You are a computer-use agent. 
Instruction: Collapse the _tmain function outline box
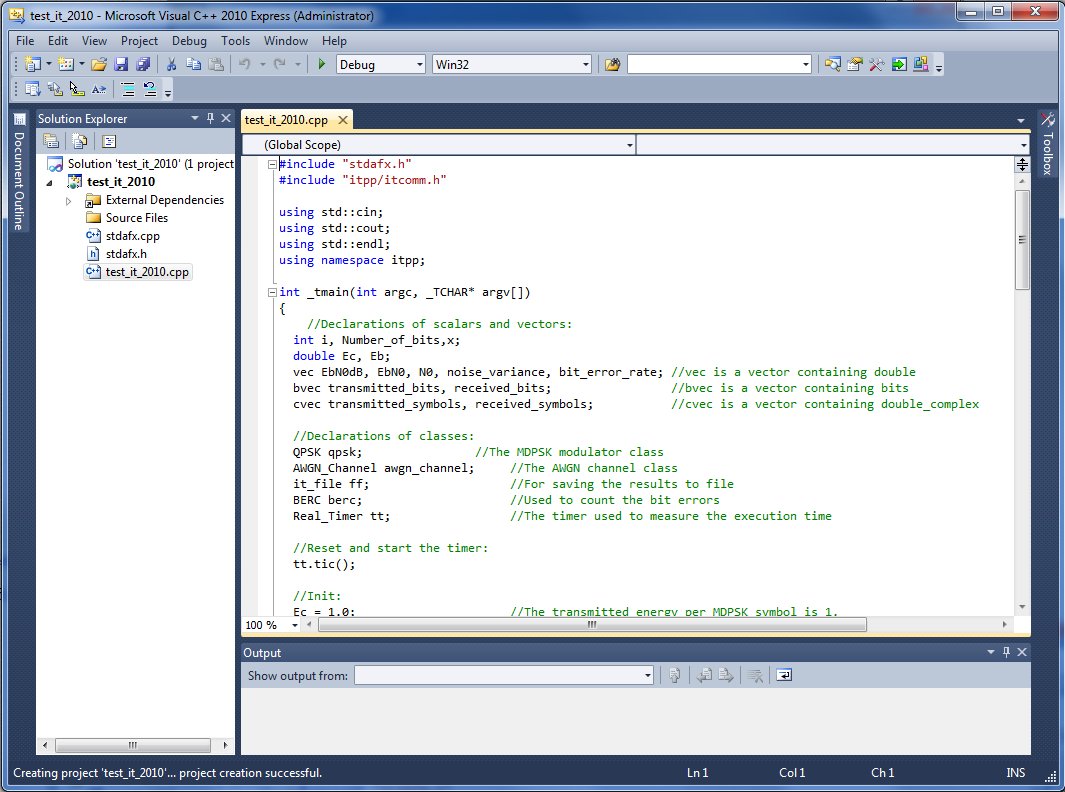[272, 293]
